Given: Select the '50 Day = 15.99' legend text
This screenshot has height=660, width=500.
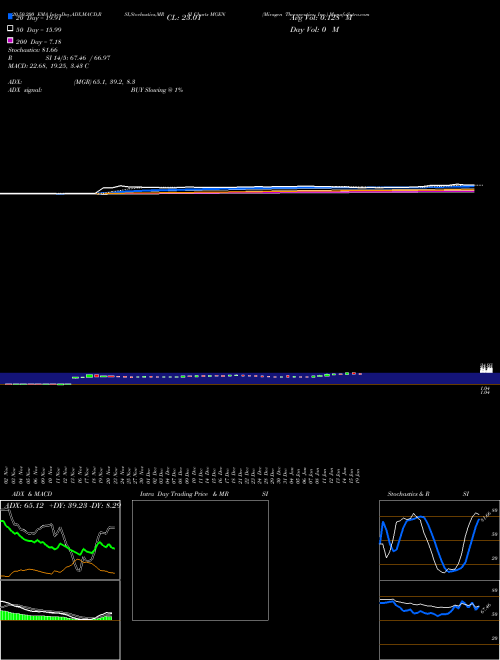Looking at the screenshot, I should (38, 30).
